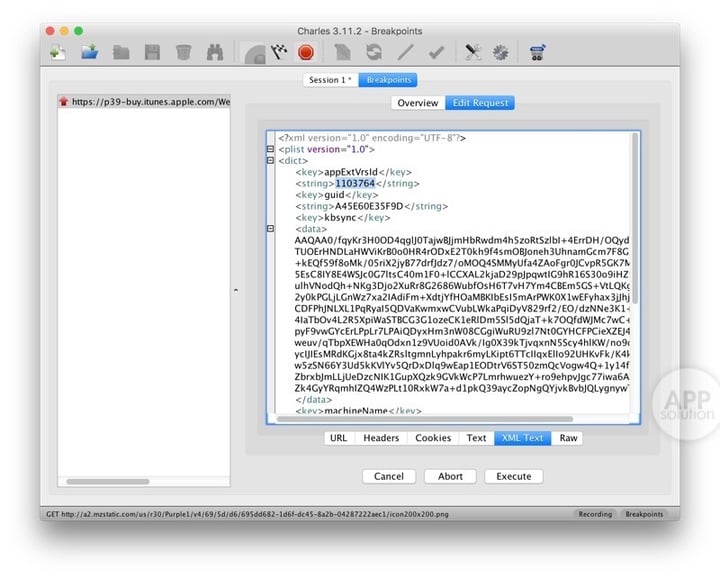720x578 pixels.
Task: Click the shopping cart toolbar icon
Action: point(536,52)
